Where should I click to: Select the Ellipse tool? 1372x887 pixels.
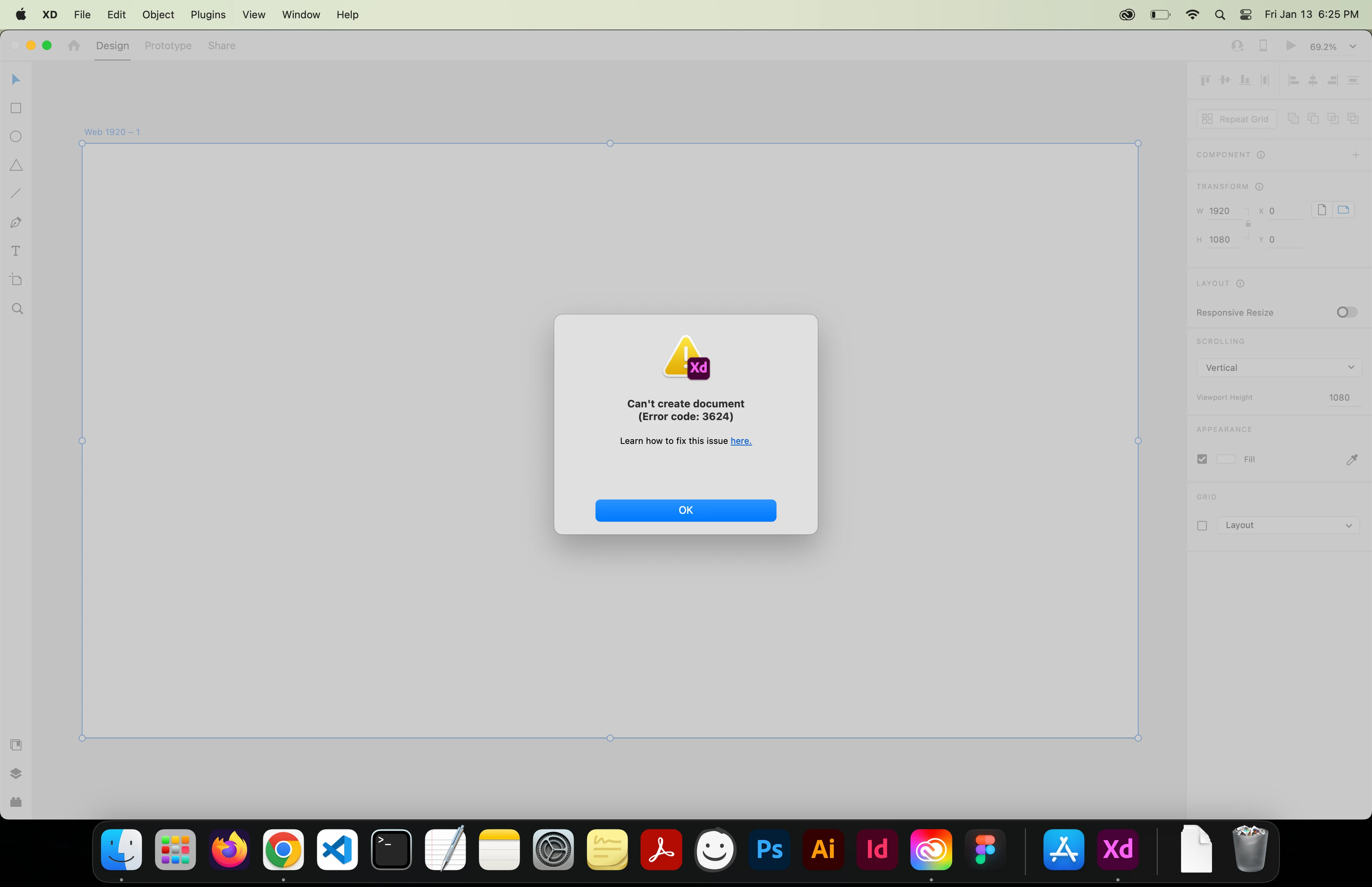click(16, 137)
